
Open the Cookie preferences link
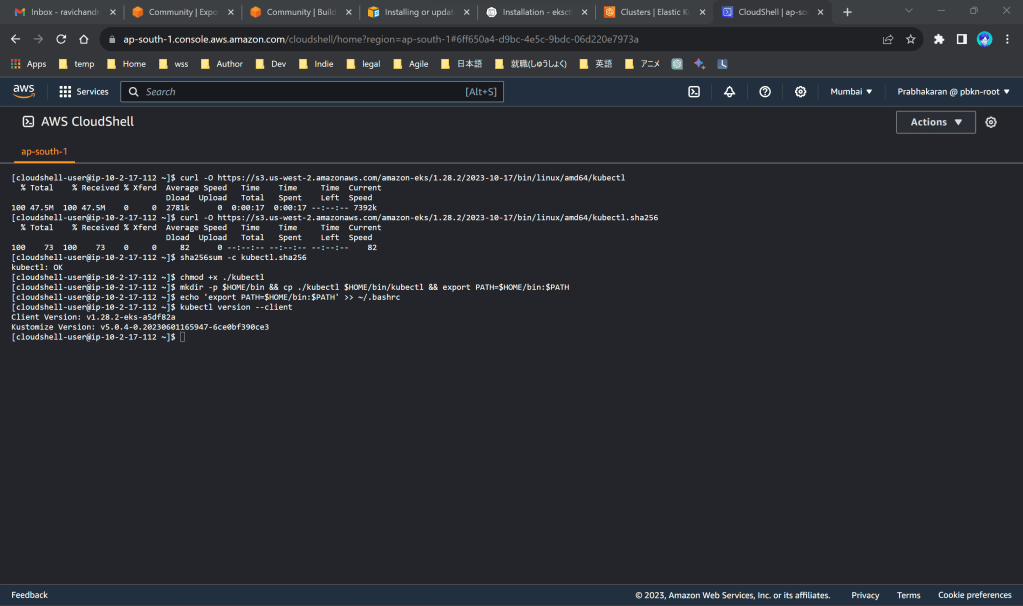coord(974,595)
